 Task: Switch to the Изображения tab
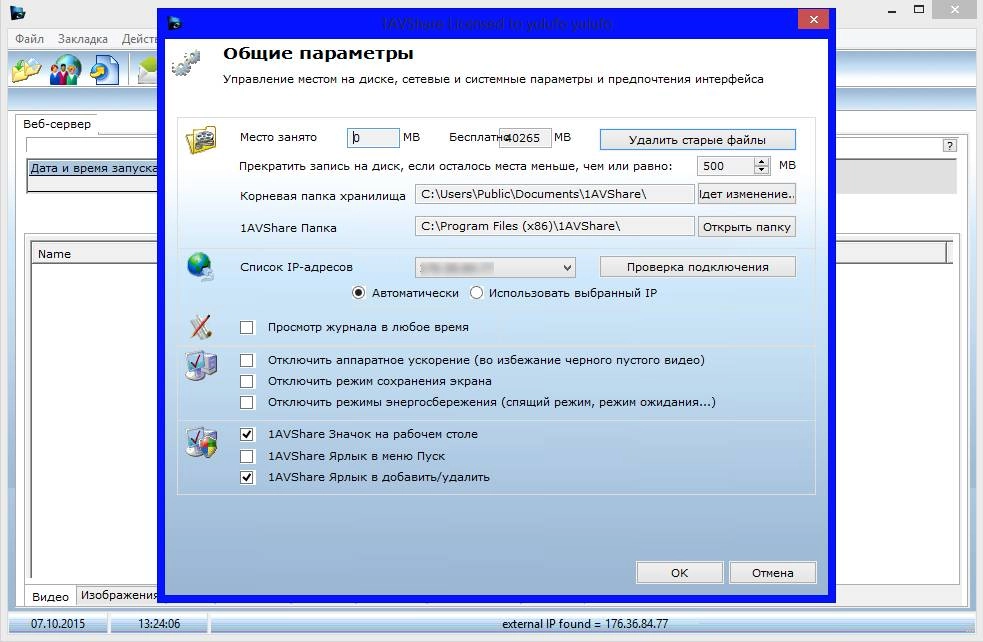(x=118, y=595)
